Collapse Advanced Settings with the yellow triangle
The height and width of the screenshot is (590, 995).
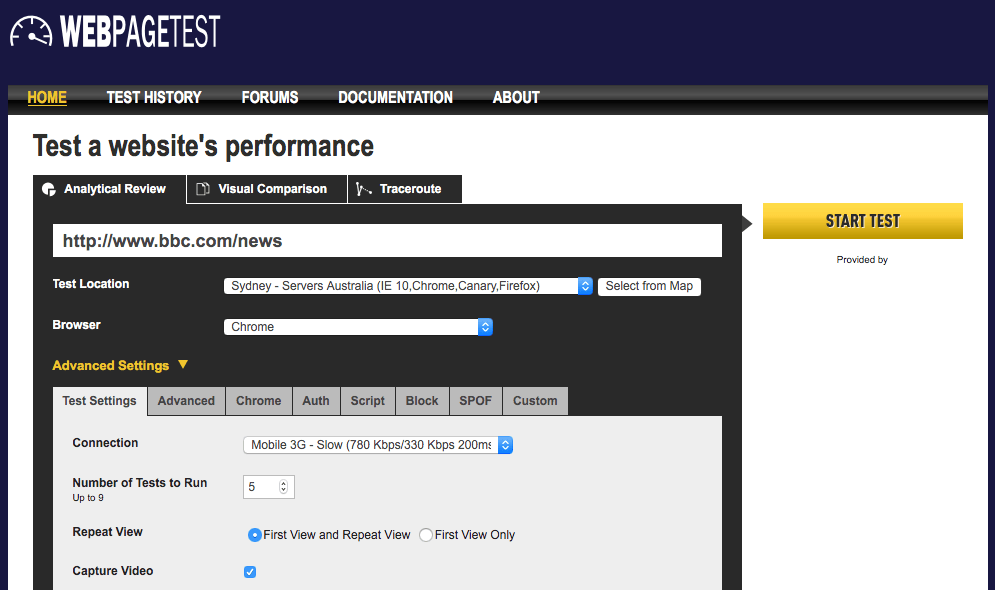point(183,365)
